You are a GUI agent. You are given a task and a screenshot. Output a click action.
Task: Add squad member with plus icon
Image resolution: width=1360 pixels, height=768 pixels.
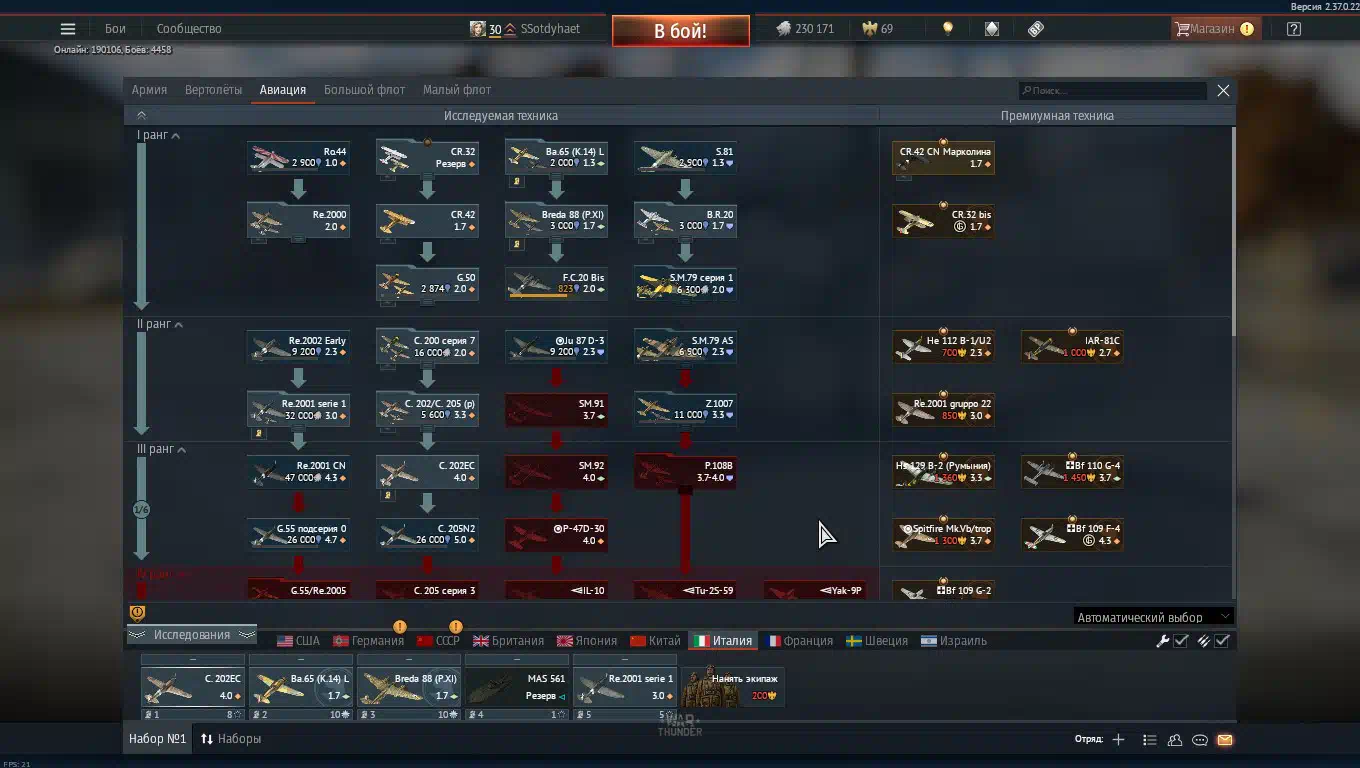click(x=1118, y=740)
